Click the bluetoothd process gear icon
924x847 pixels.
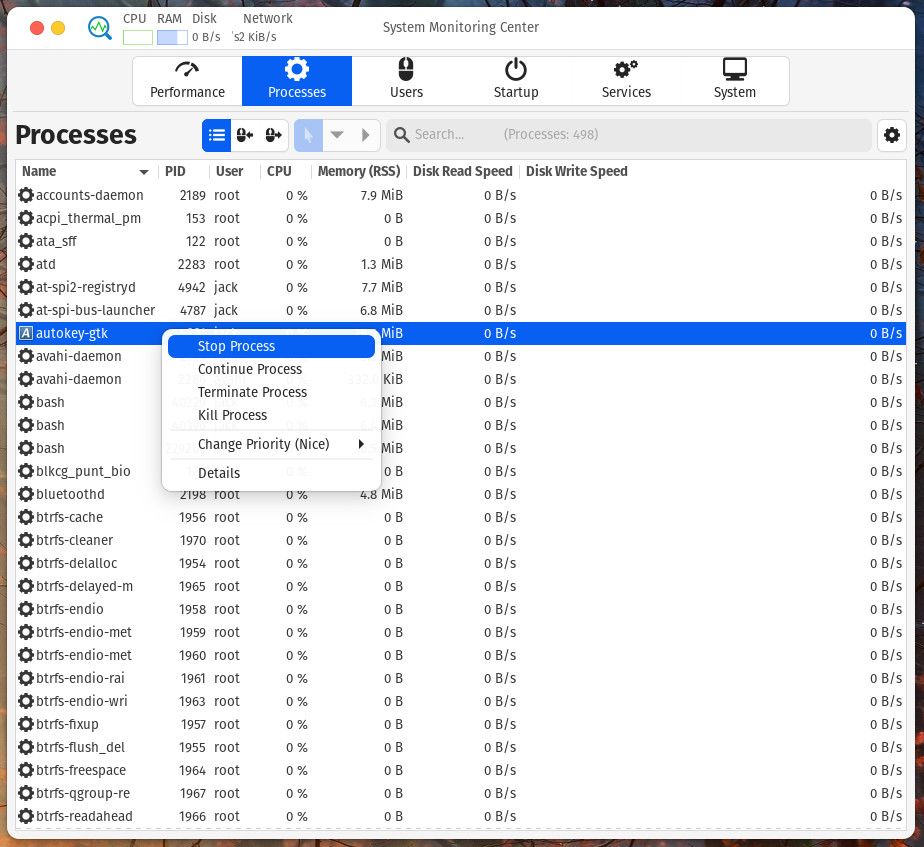[25, 494]
